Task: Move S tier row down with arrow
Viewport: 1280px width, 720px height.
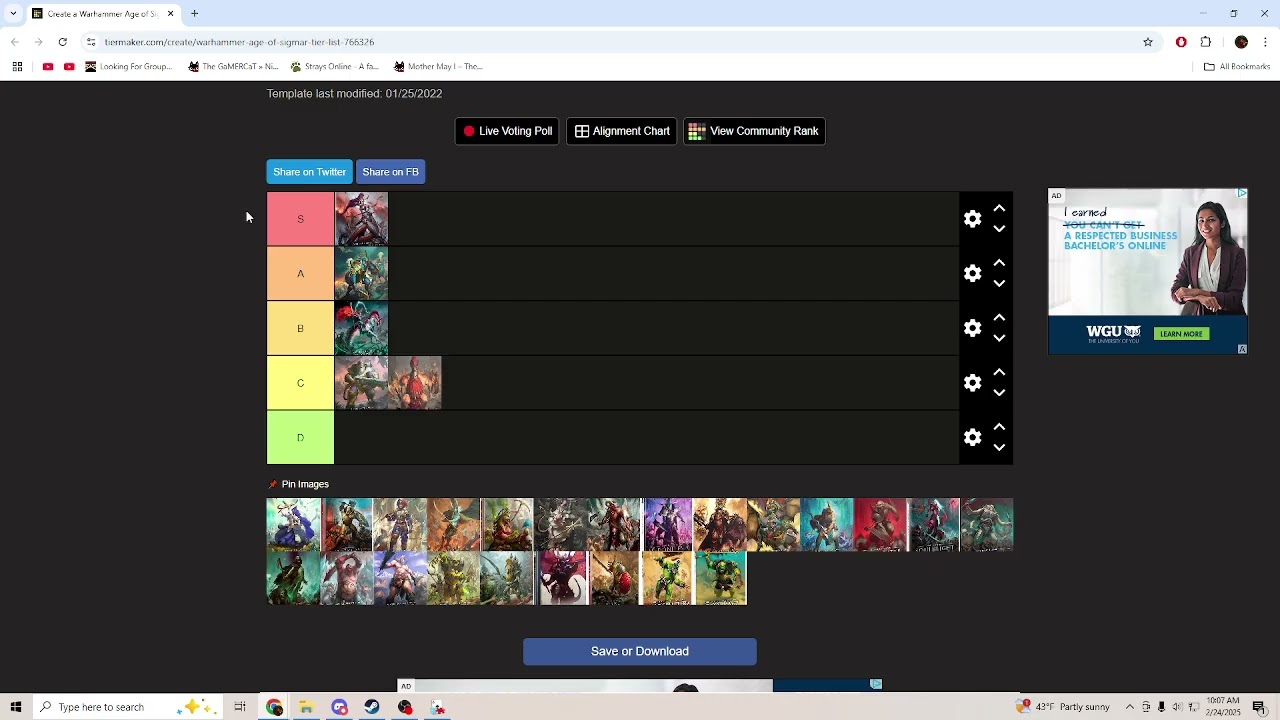Action: pyautogui.click(x=999, y=229)
